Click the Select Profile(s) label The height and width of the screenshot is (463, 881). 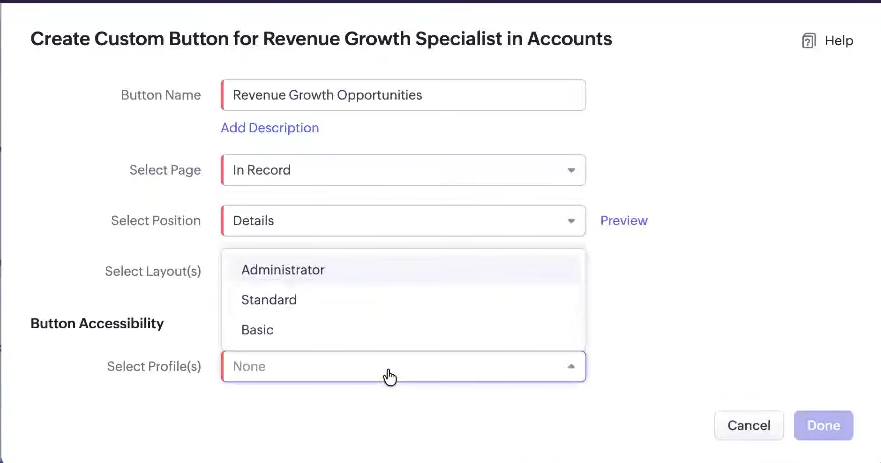(x=154, y=366)
